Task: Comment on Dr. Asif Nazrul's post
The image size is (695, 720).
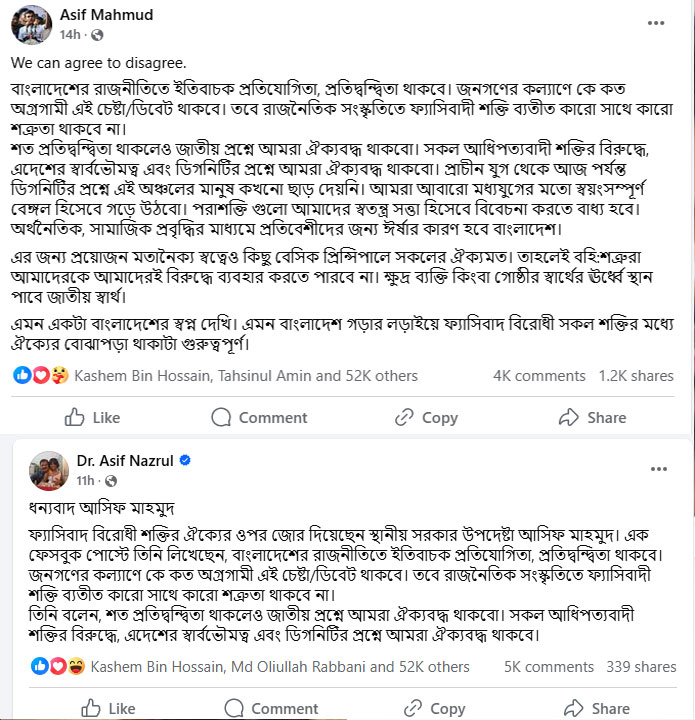Action: click(x=271, y=708)
